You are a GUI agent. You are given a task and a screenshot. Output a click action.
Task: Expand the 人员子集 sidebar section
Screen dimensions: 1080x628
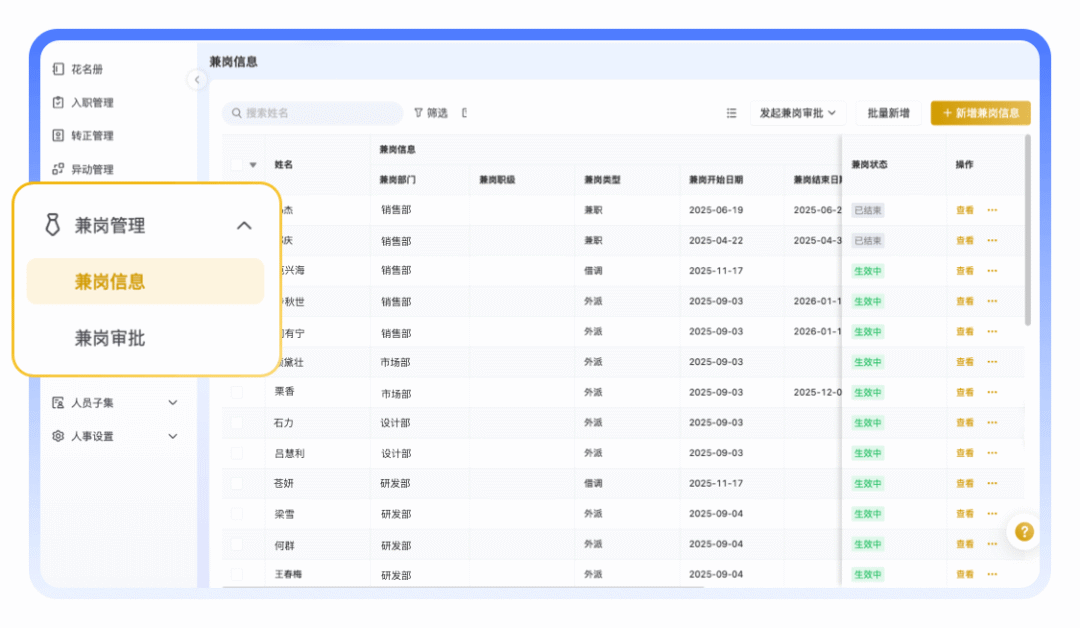coord(172,403)
